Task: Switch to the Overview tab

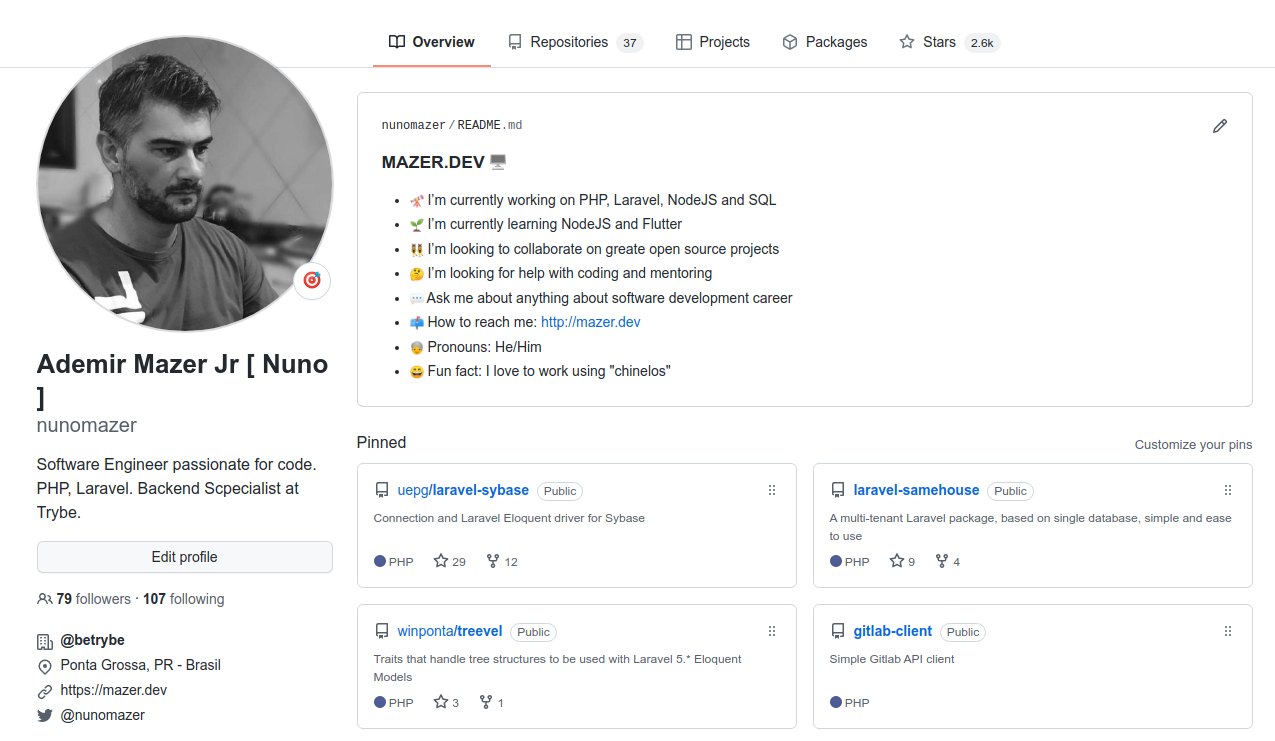Action: click(x=432, y=42)
